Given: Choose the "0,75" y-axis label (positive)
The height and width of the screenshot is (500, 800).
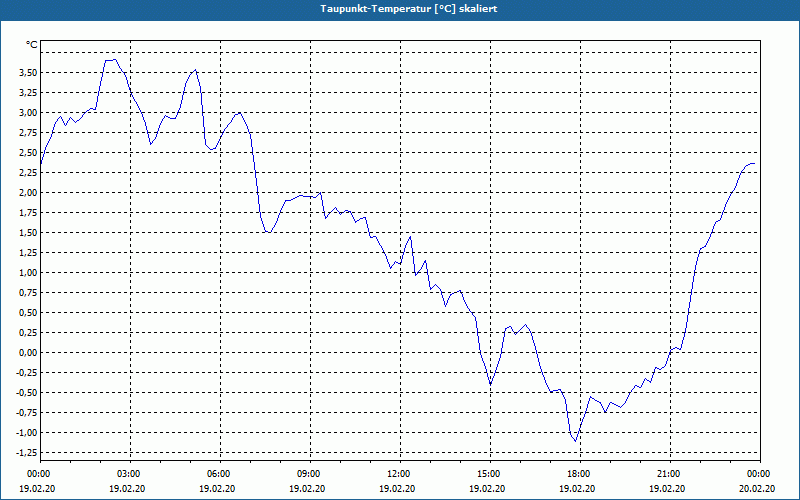Looking at the screenshot, I should (28, 292).
